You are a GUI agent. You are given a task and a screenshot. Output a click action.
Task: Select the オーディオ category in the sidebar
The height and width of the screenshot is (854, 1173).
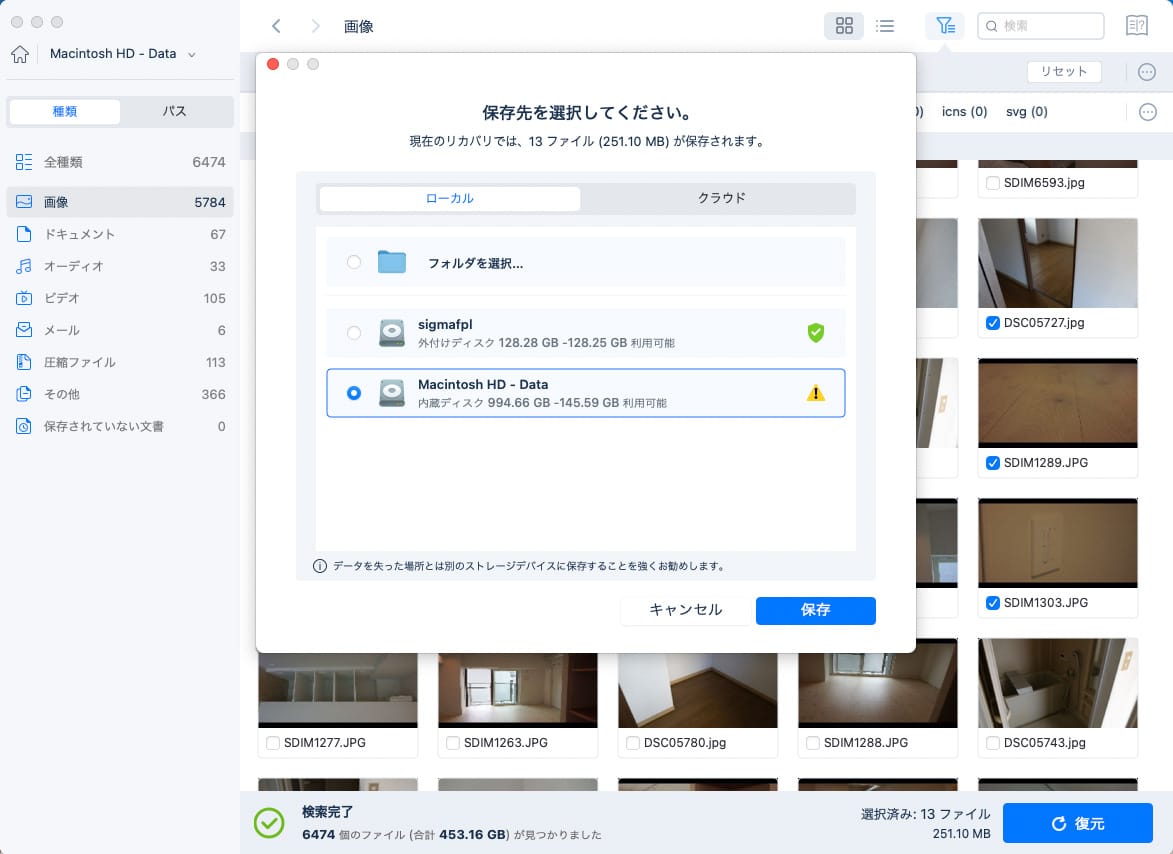[x=70, y=266]
